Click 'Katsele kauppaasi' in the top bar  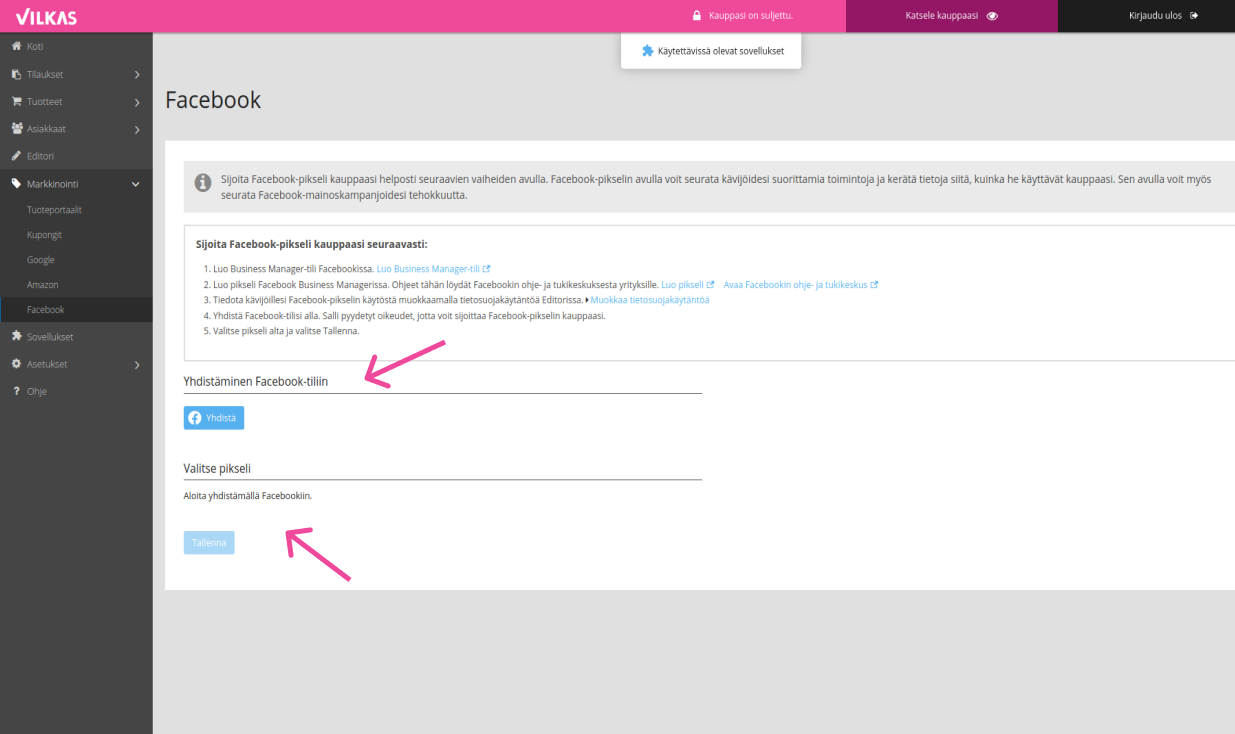click(951, 16)
